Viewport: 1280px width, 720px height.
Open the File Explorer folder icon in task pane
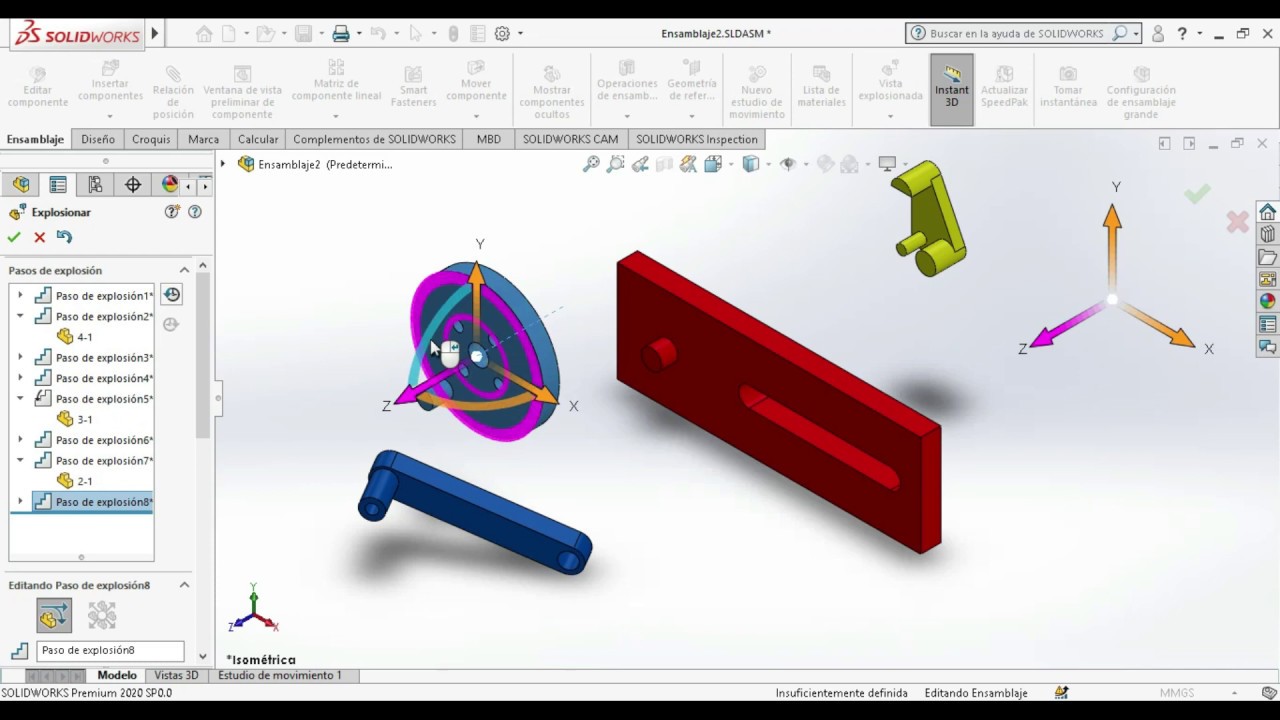click(x=1268, y=257)
